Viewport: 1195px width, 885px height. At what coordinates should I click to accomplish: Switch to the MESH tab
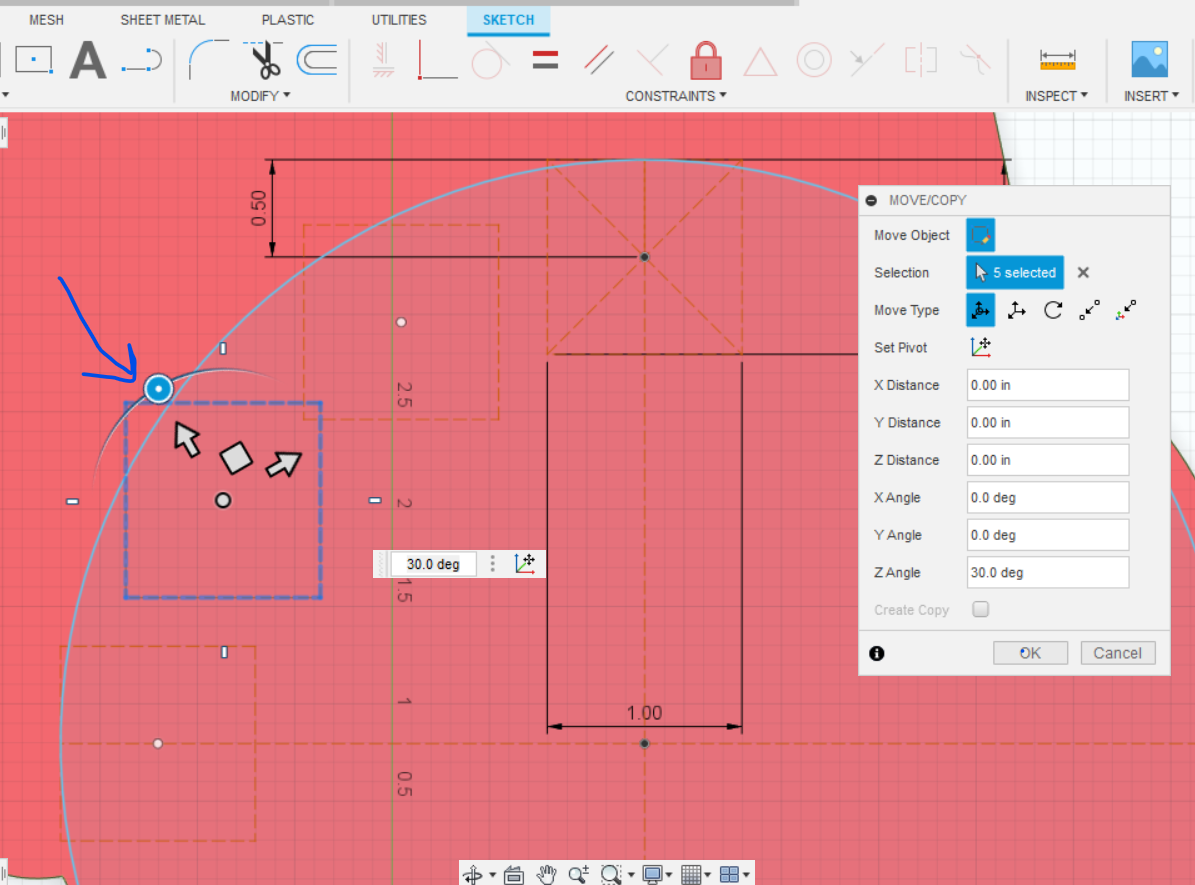[46, 20]
